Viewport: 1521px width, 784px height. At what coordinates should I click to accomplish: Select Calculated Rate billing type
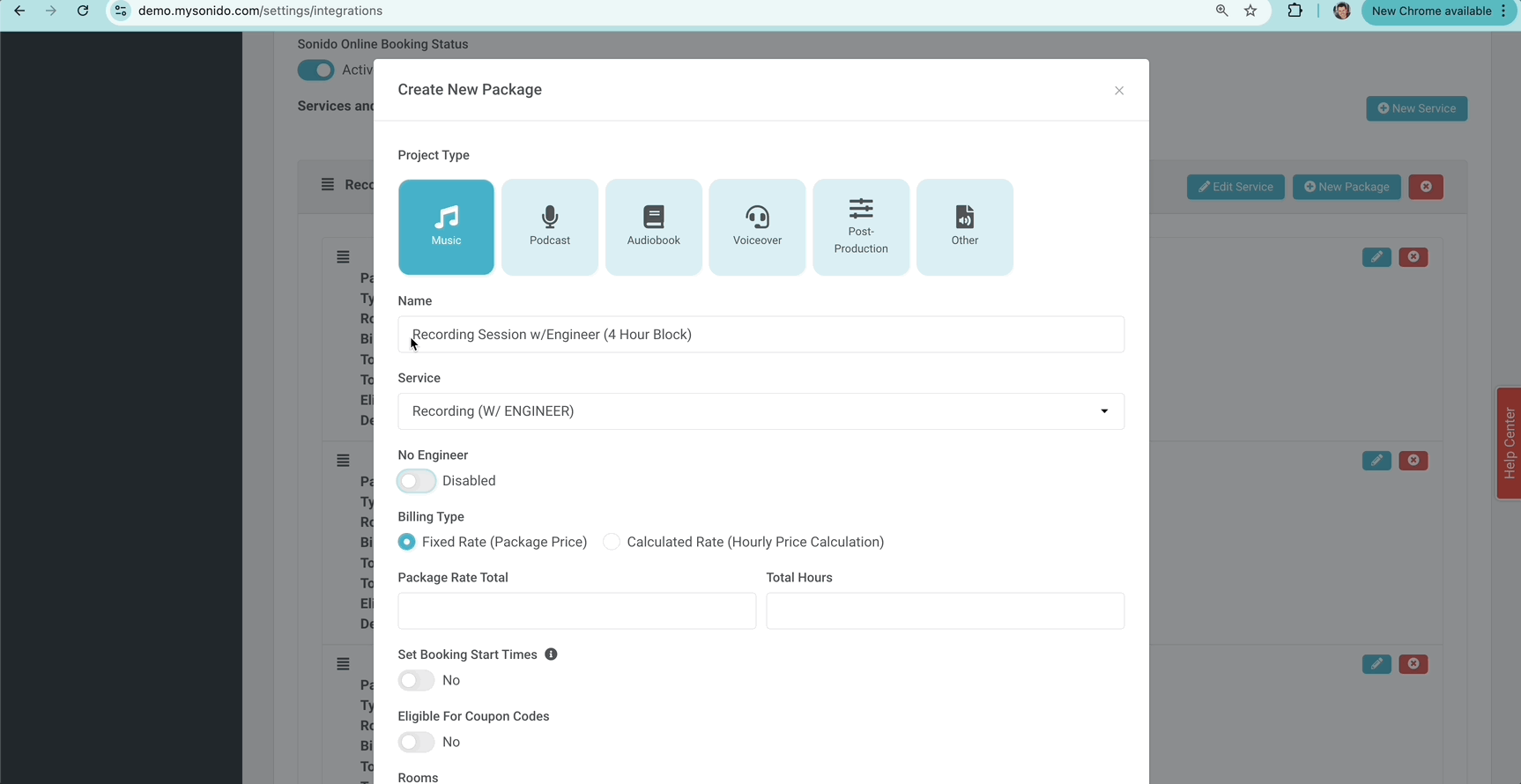612,542
